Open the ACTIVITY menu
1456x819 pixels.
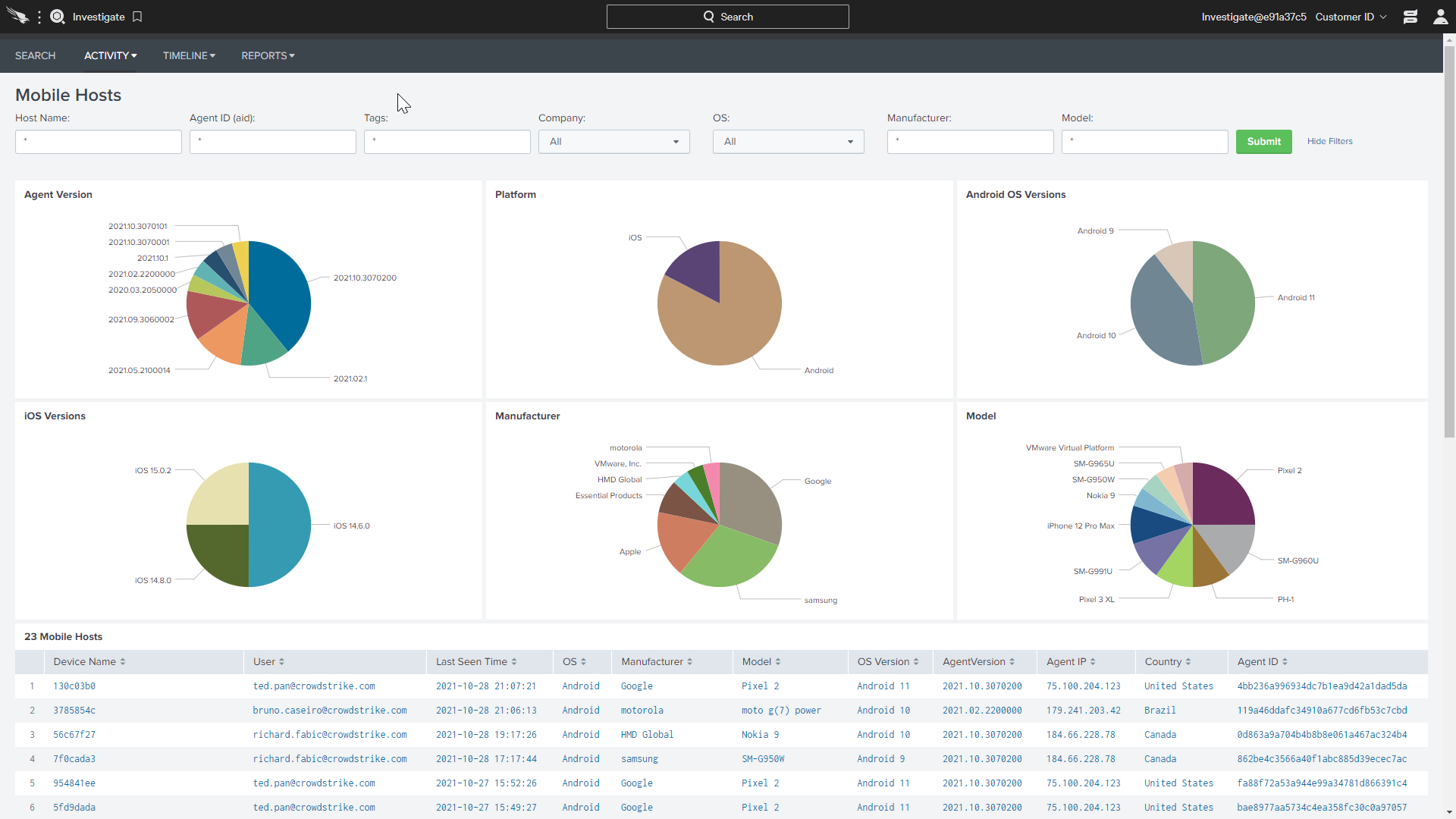coord(111,55)
